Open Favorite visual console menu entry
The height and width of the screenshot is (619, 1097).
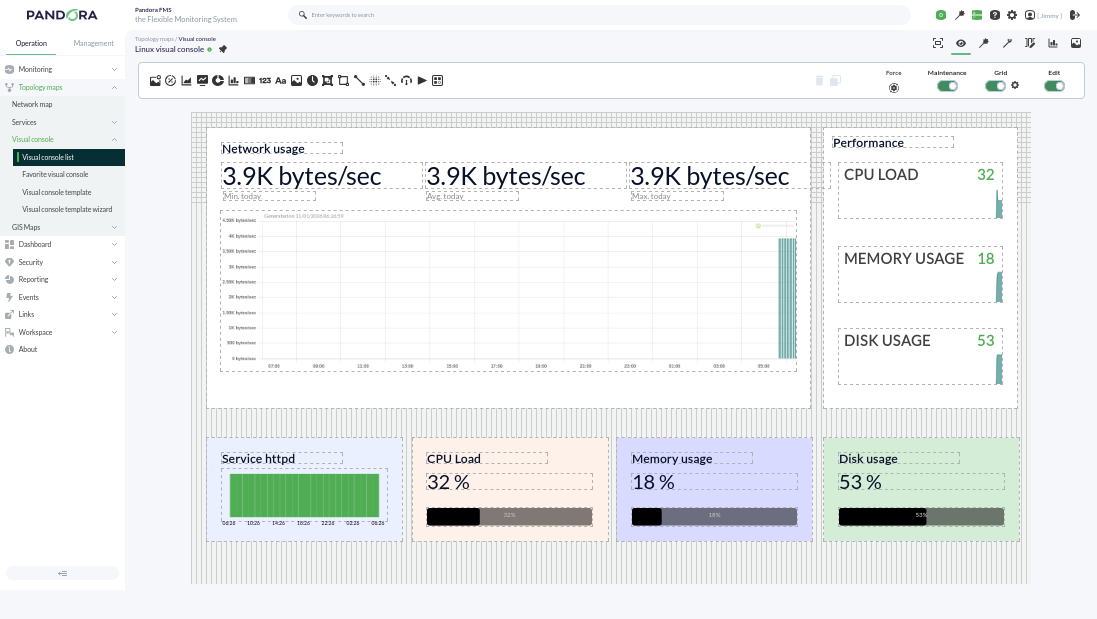click(x=55, y=174)
